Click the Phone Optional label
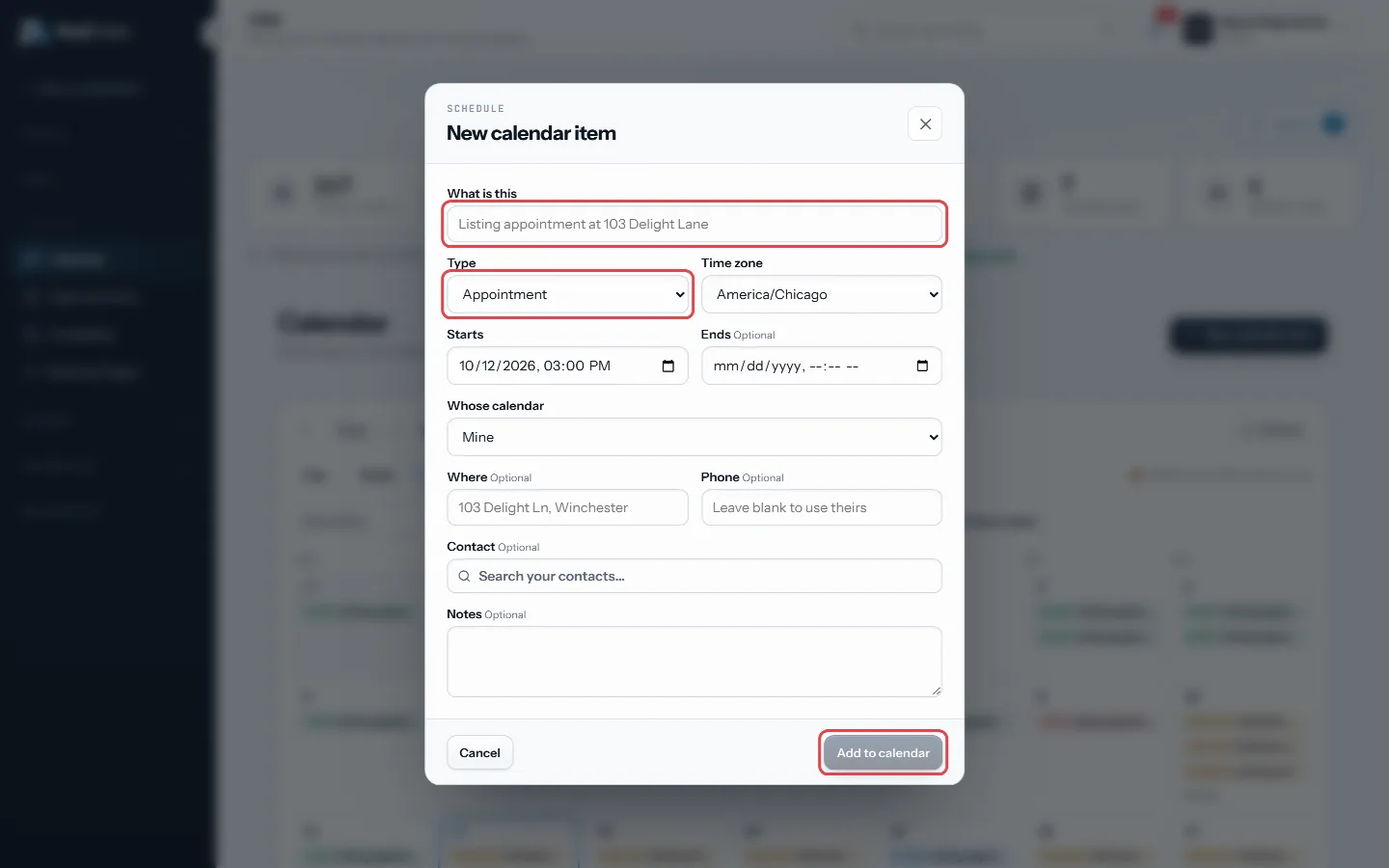 click(743, 476)
